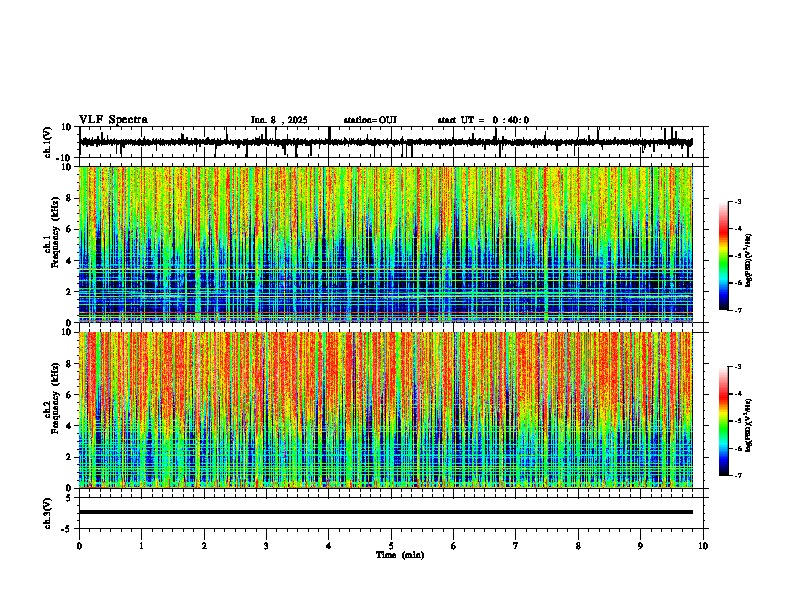792x612 pixels.
Task: Click the "-10" tick on ch.1 voltage axis
Action: click(65, 158)
